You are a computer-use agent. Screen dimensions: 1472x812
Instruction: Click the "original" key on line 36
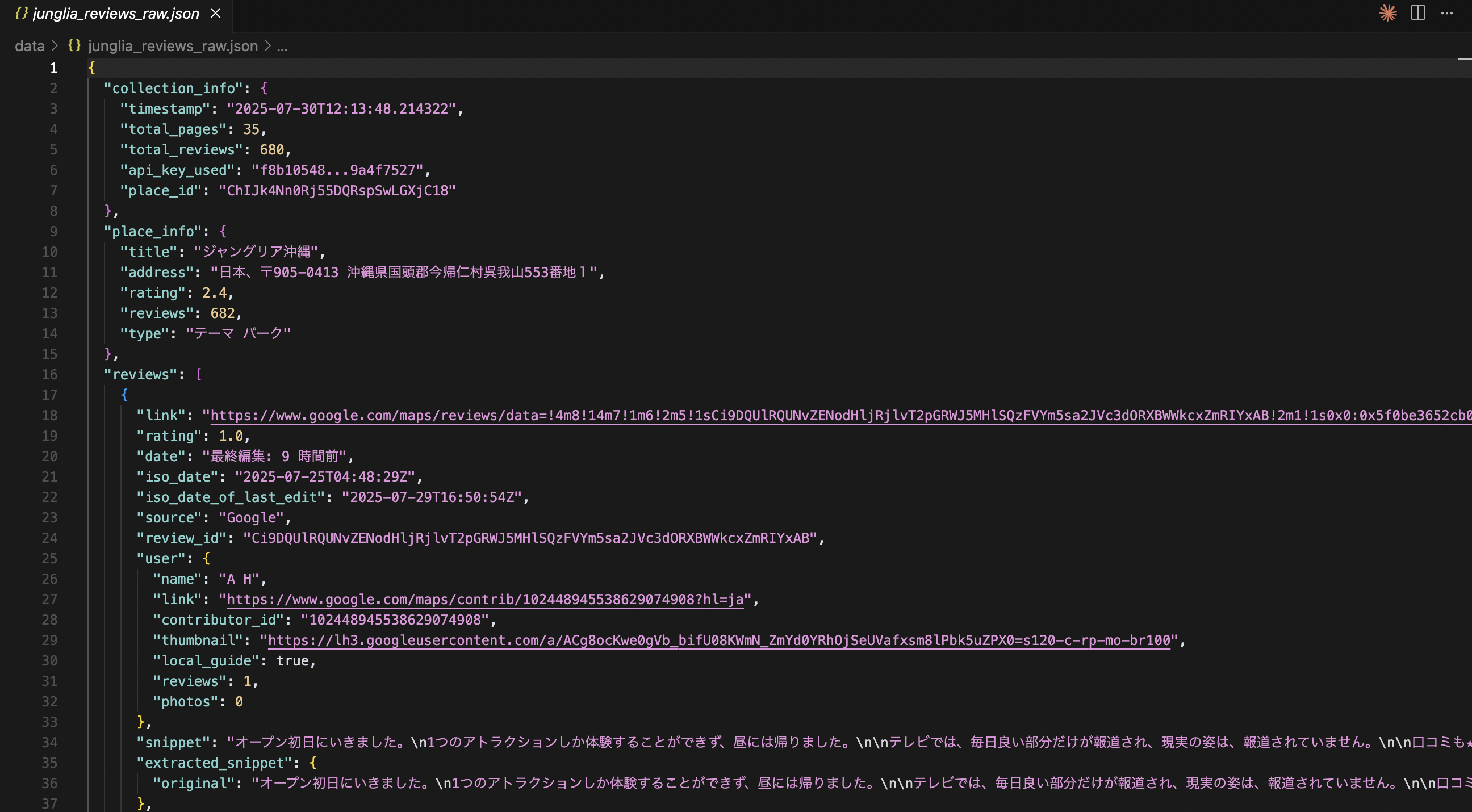click(198, 784)
